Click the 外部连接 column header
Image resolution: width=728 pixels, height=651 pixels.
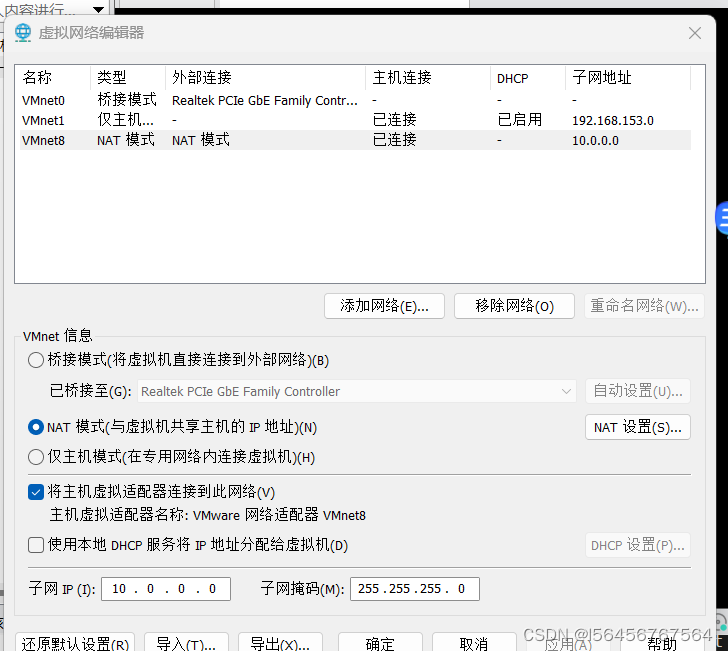(266, 78)
